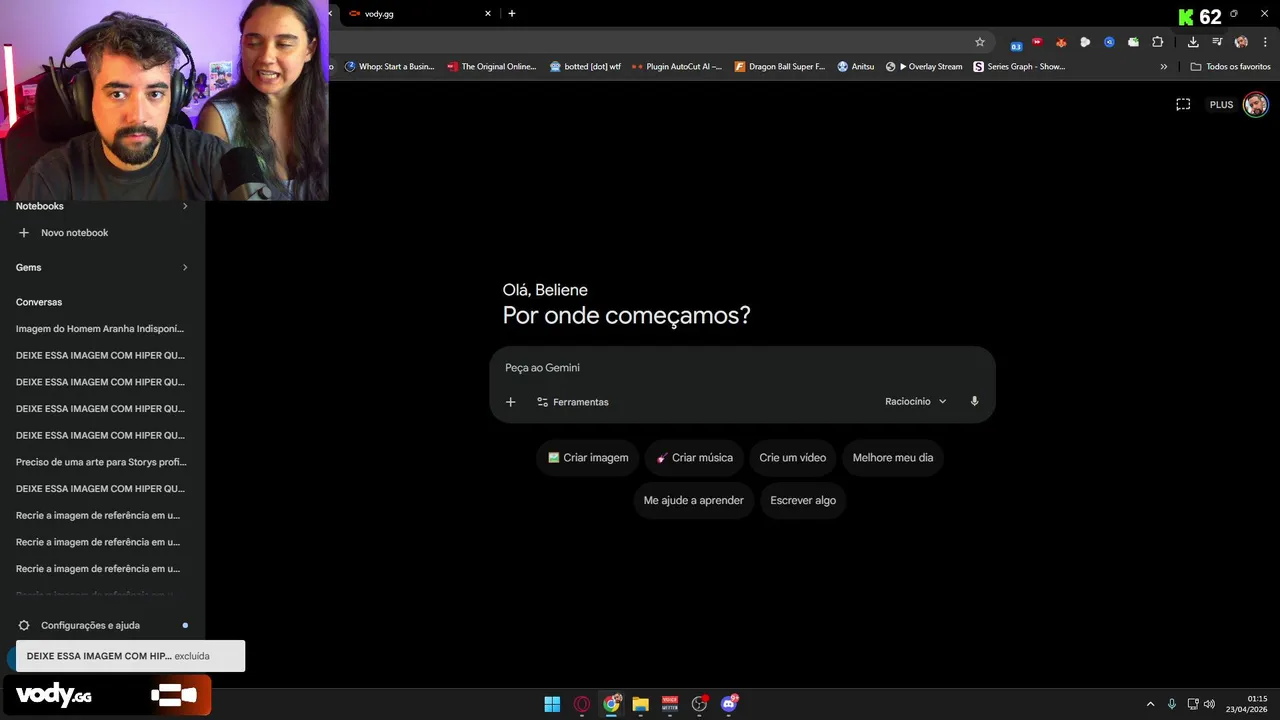Expand the Notebooks section chevron
This screenshot has height=720, width=1280.
click(x=185, y=206)
